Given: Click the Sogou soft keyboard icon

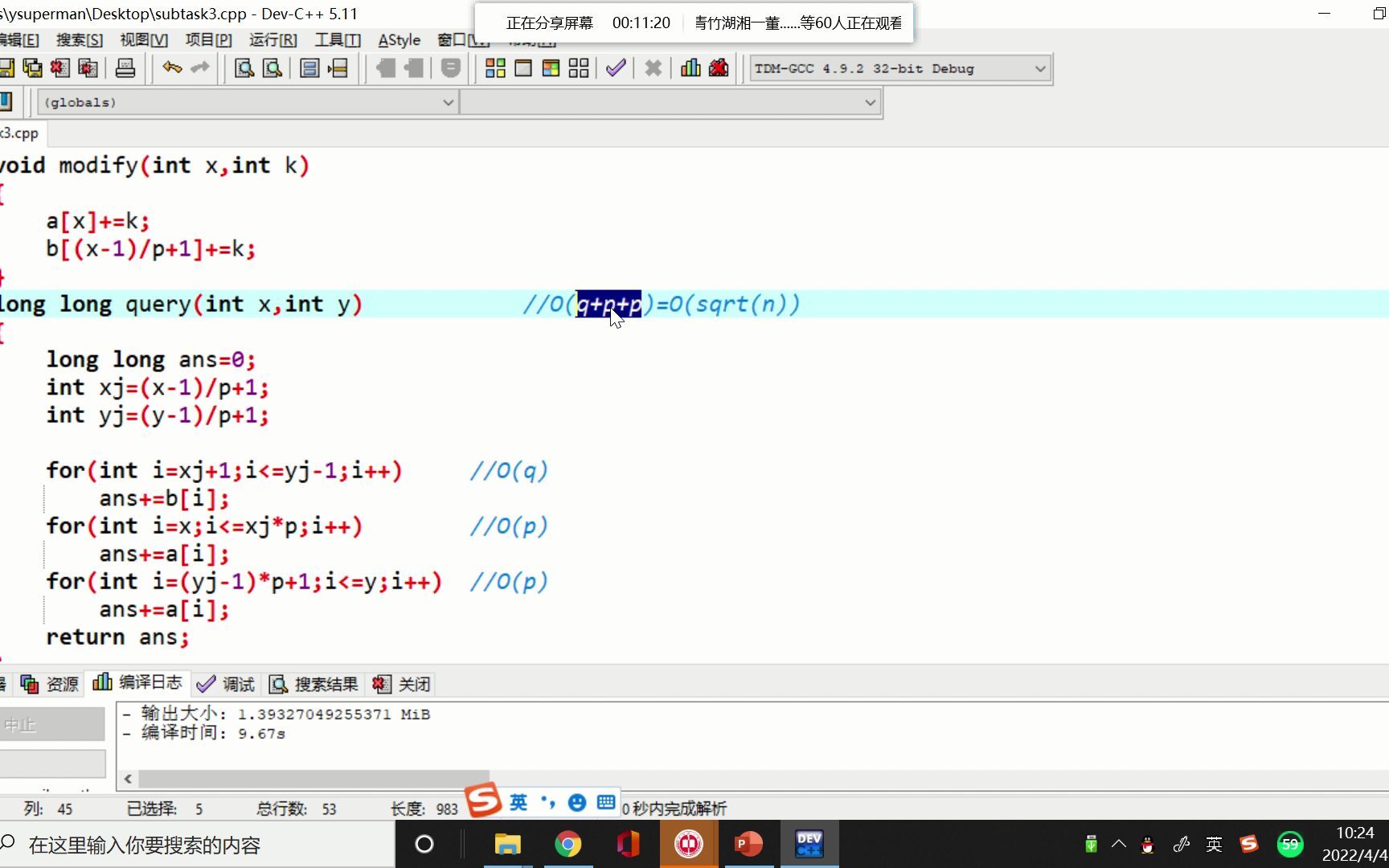Looking at the screenshot, I should 606,802.
